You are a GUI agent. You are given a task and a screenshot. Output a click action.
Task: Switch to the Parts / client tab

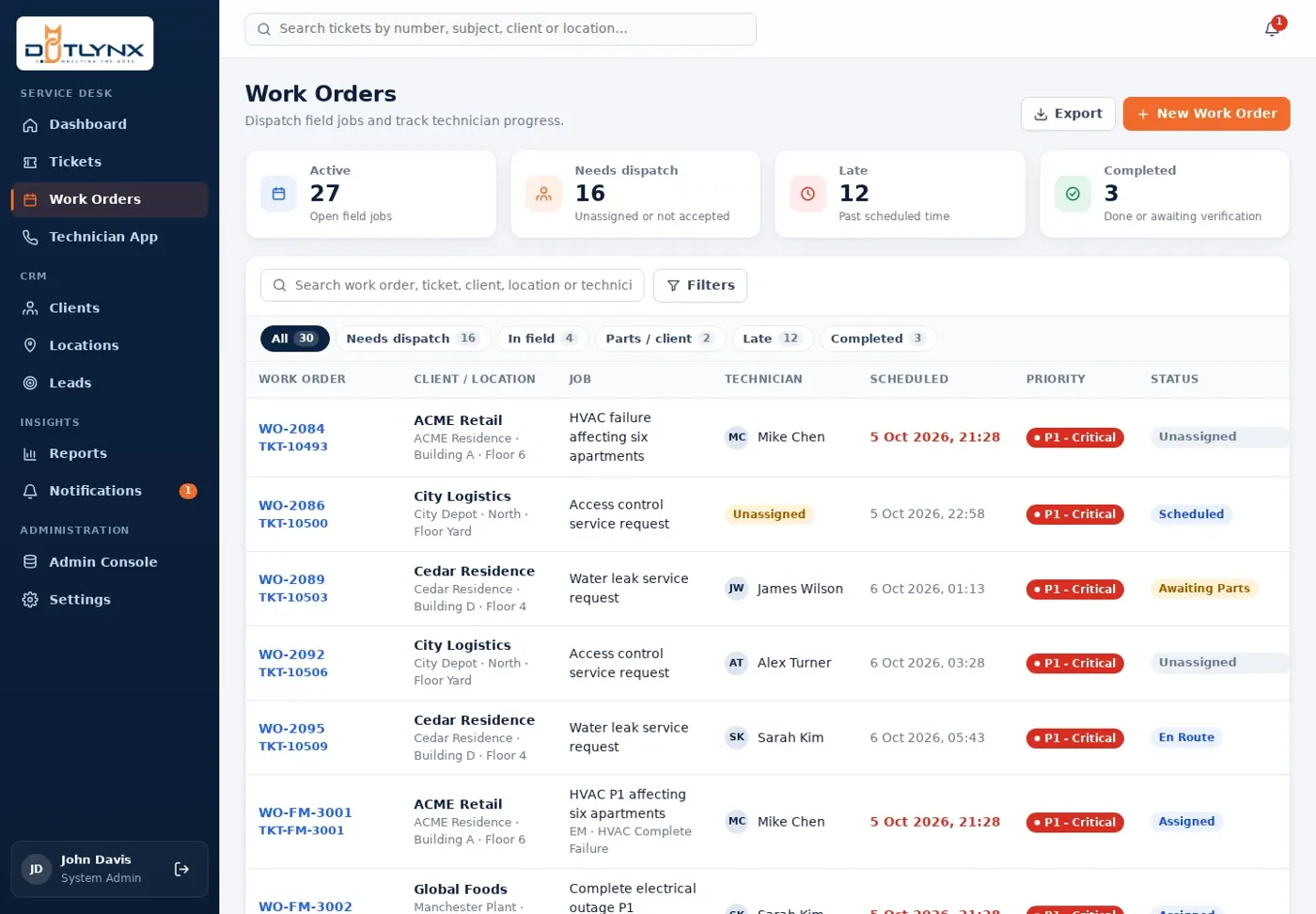[x=660, y=339]
